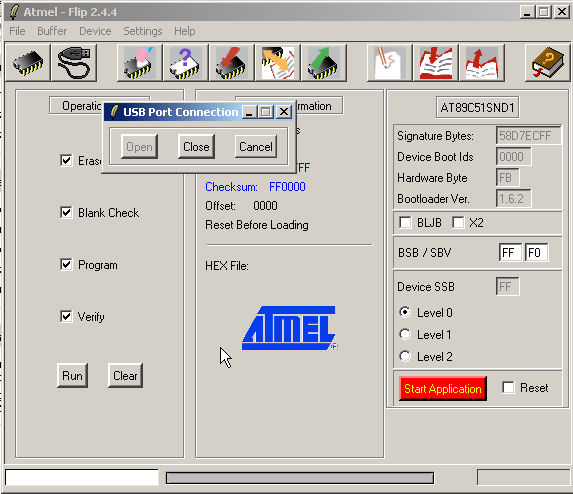This screenshot has width=573, height=494.
Task: Click the progress bar at the bottom
Action: pos(300,478)
